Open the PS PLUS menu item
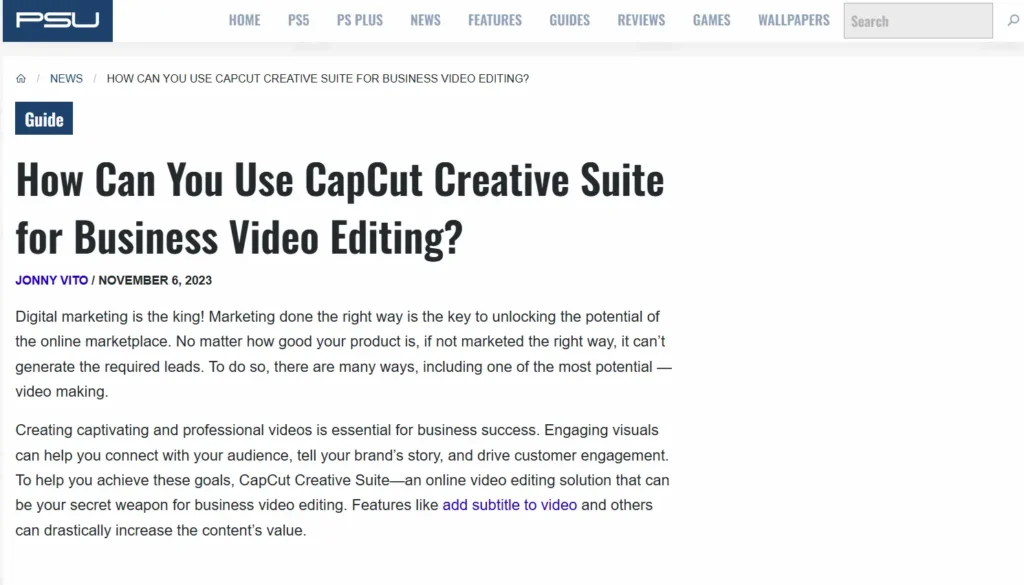1024x585 pixels. [360, 20]
